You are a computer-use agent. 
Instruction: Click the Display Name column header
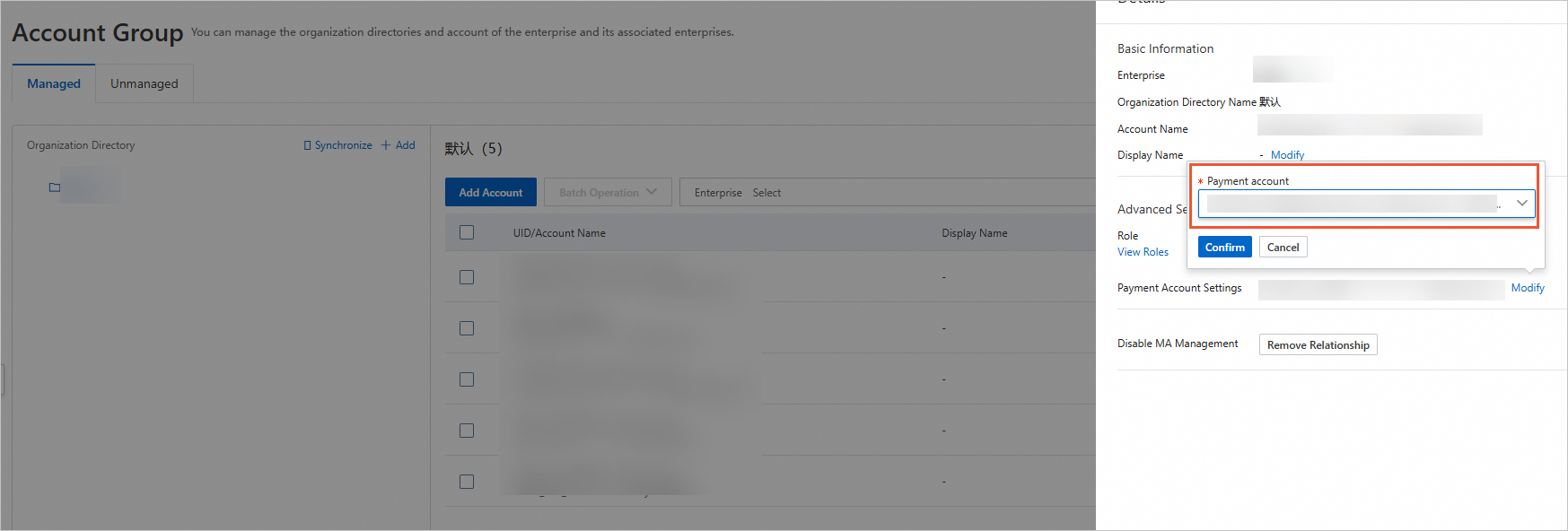pos(975,233)
